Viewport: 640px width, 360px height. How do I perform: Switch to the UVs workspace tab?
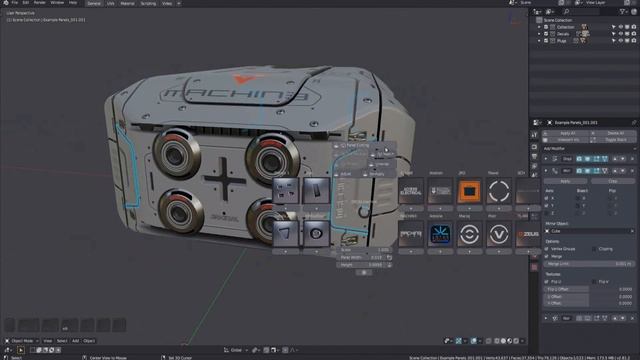[x=111, y=3]
